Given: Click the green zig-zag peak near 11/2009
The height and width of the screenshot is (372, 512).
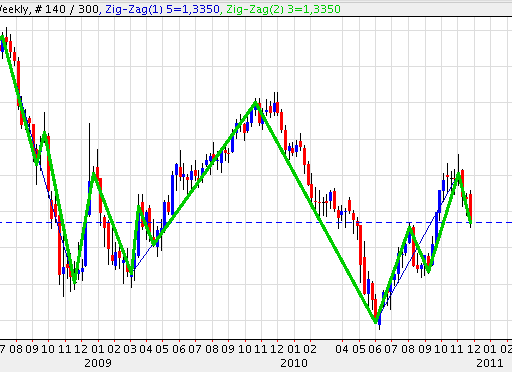Looking at the screenshot, I should coord(256,104).
